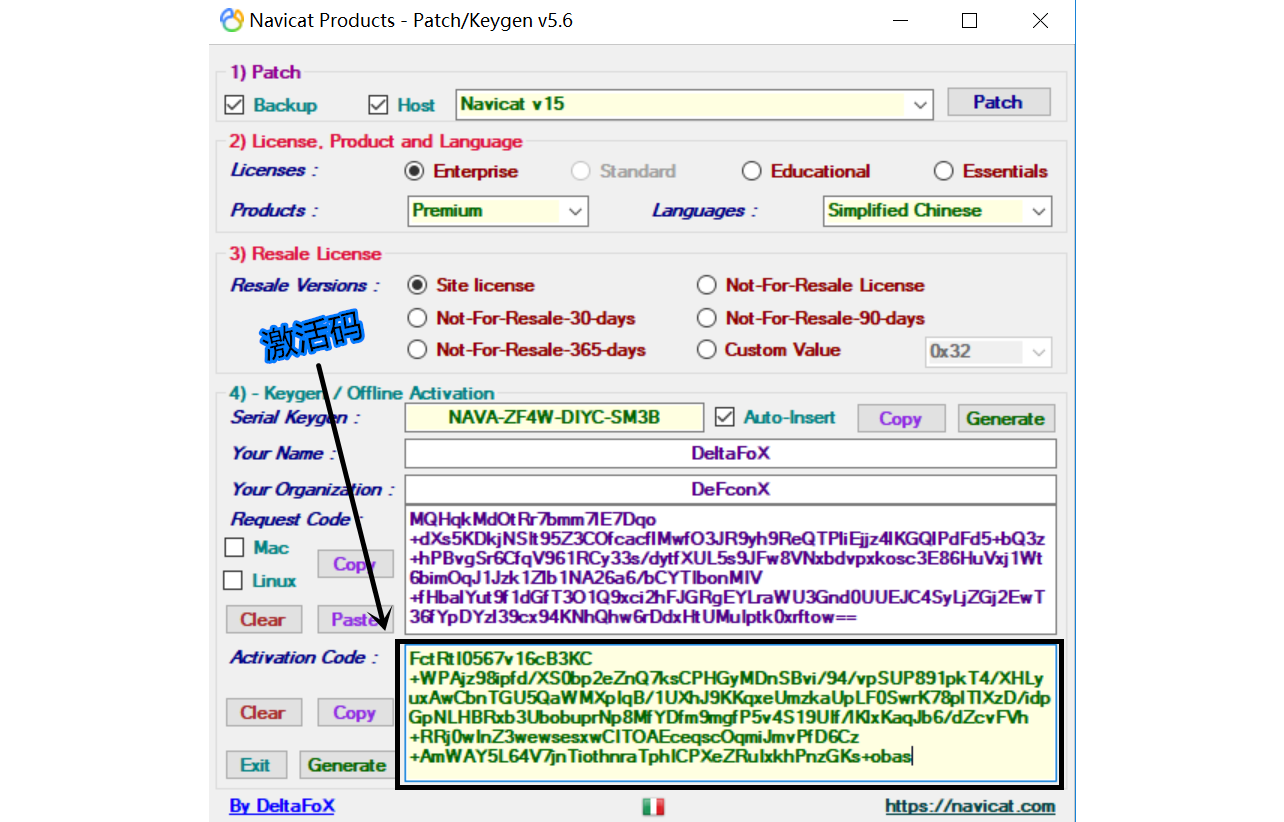Click inside the Activation Code text box
Image resolution: width=1284 pixels, height=822 pixels.
[x=729, y=713]
